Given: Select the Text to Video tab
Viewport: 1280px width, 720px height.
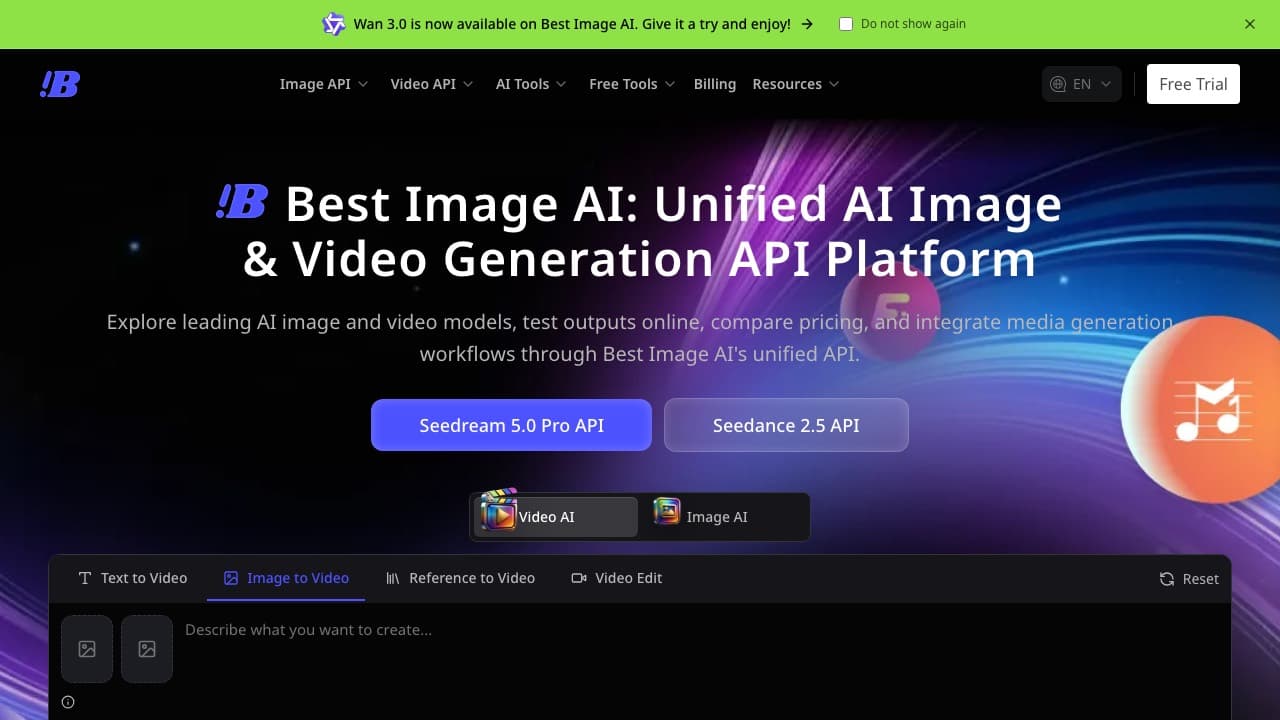Looking at the screenshot, I should tap(132, 578).
